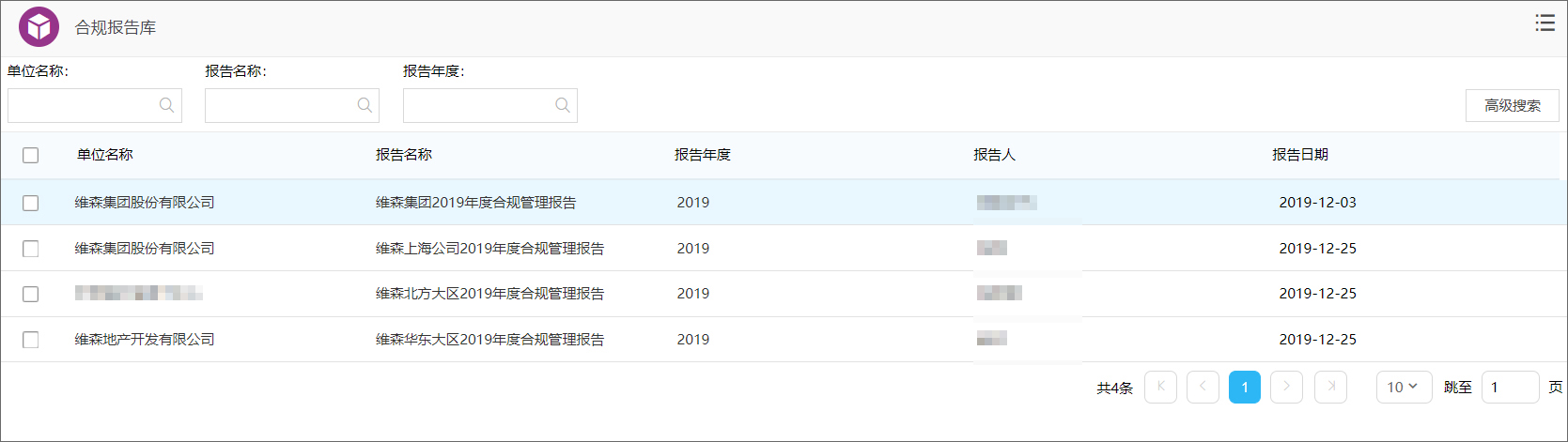Focus the 跳至 page number input
Image resolution: width=1568 pixels, height=442 pixels.
[x=1509, y=387]
